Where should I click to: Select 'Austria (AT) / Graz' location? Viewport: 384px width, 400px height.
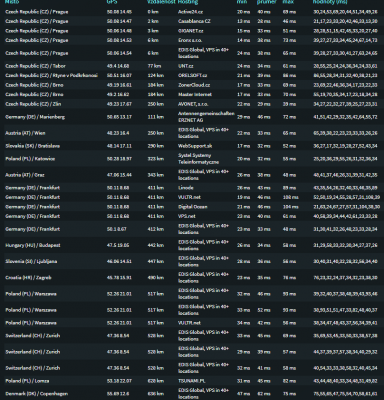[x=25, y=175]
